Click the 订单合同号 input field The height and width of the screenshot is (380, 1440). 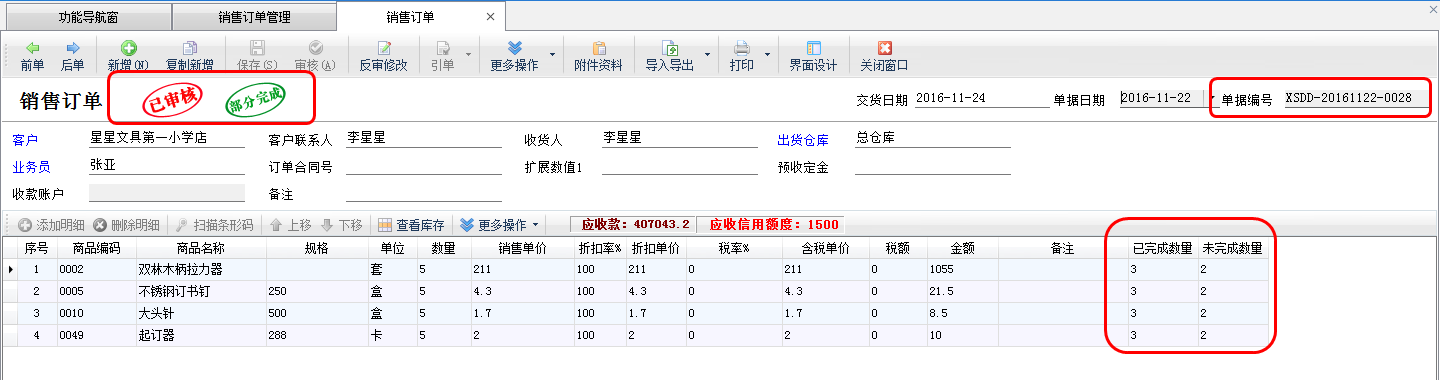click(x=423, y=167)
